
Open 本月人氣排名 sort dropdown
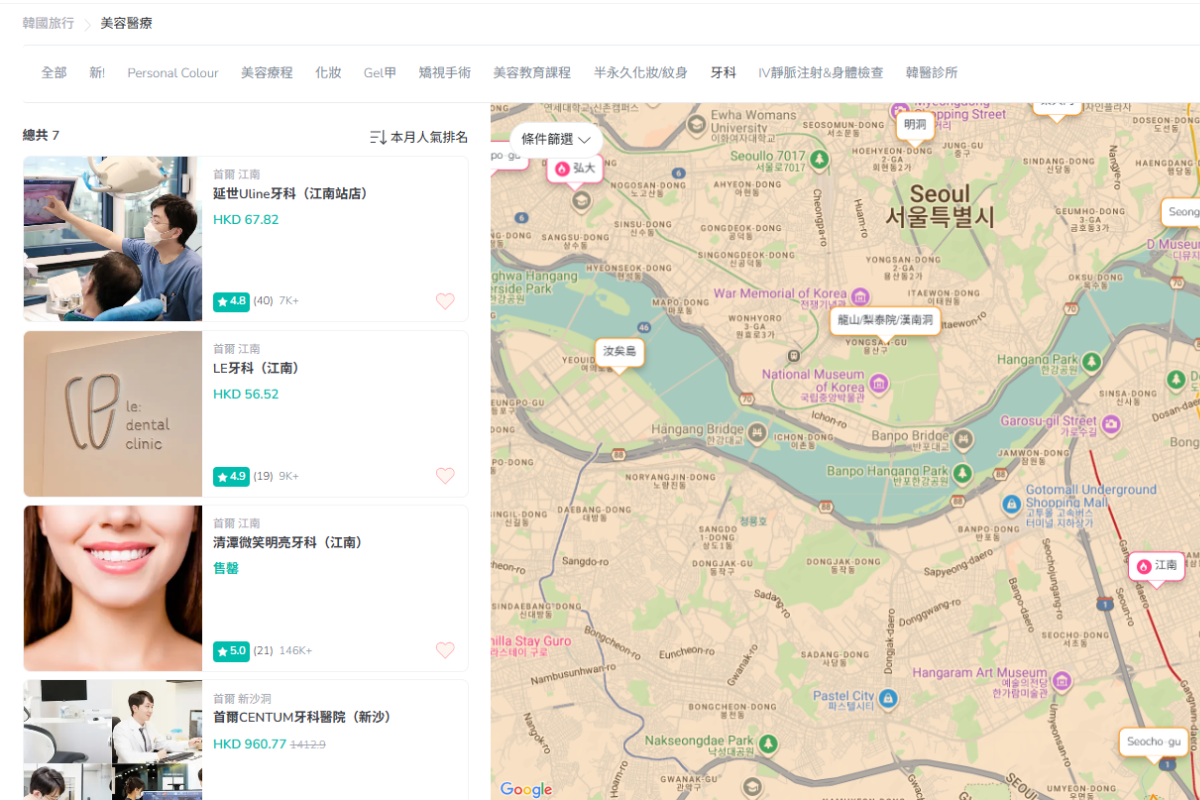pyautogui.click(x=419, y=137)
